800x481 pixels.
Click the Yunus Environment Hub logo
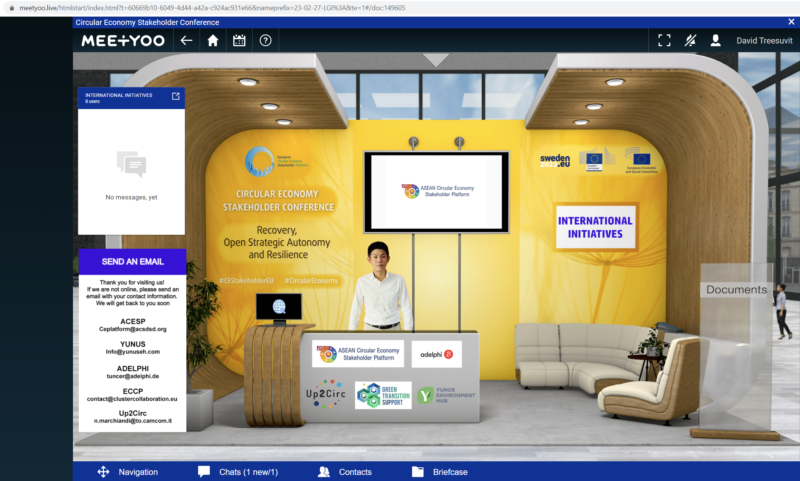[447, 396]
